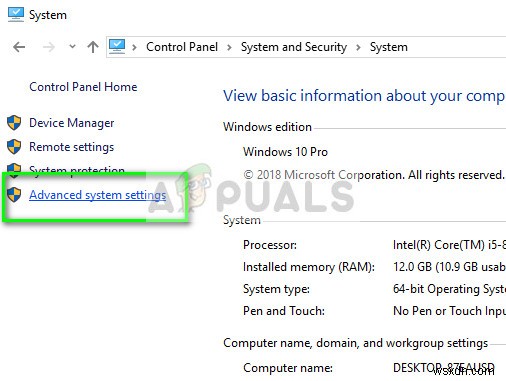506x381 pixels.
Task: Click the Windows edition section heading
Action: point(267,127)
